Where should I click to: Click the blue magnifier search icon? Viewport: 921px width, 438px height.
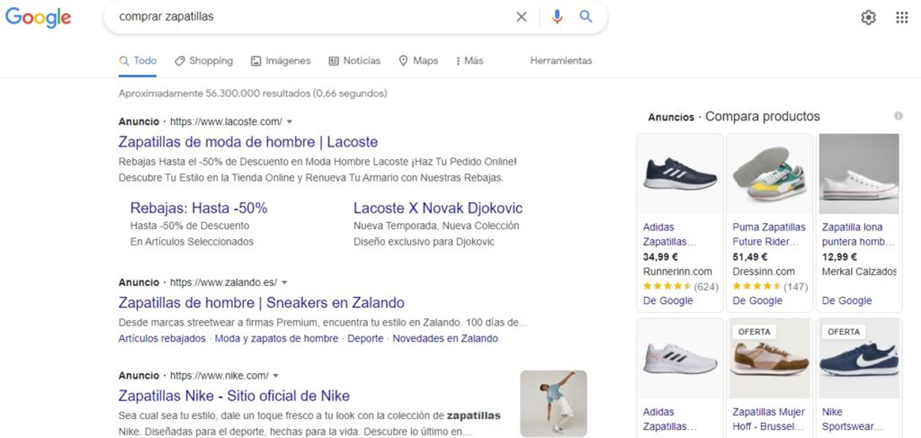[586, 16]
